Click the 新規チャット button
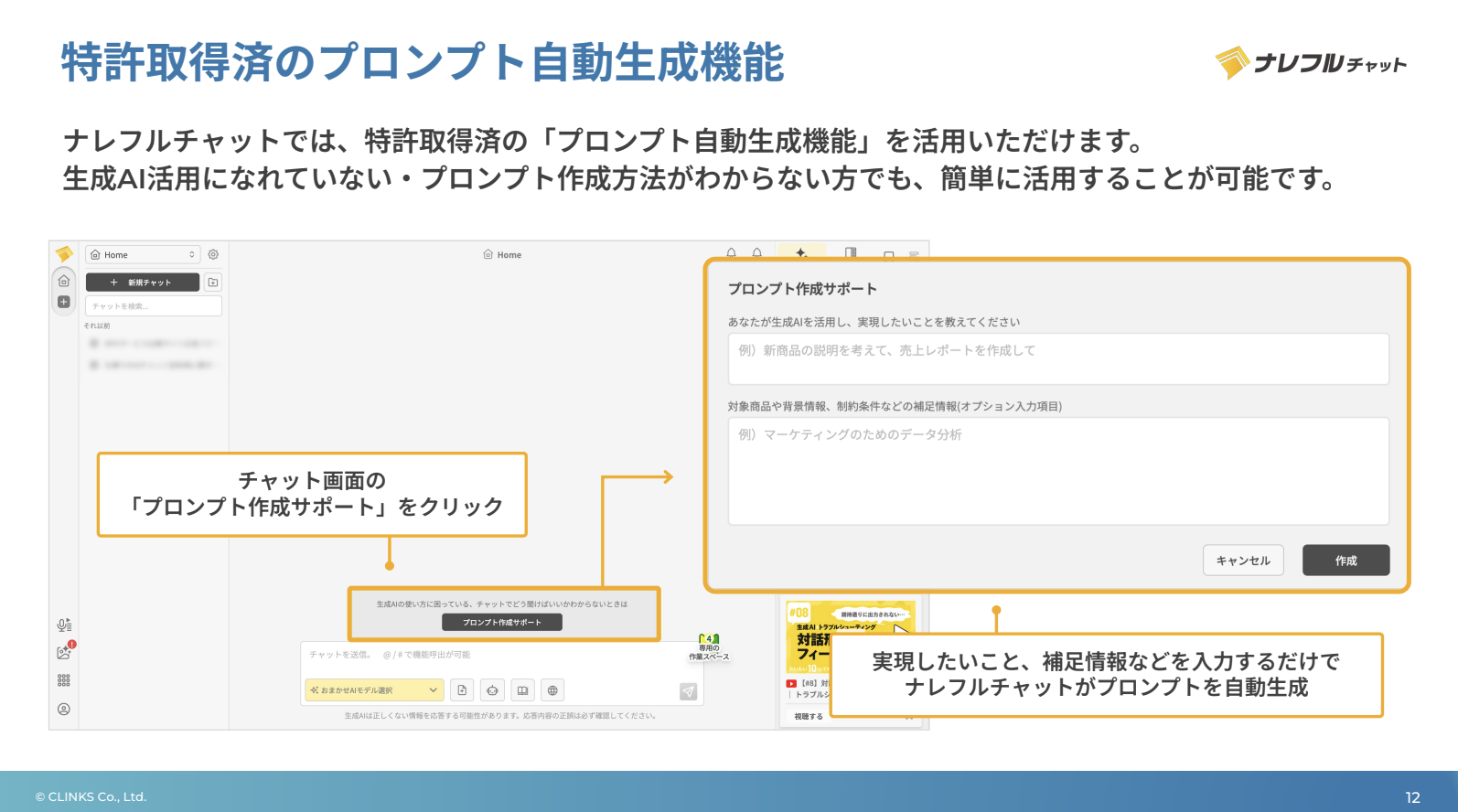The width and height of the screenshot is (1458, 812). [143, 283]
